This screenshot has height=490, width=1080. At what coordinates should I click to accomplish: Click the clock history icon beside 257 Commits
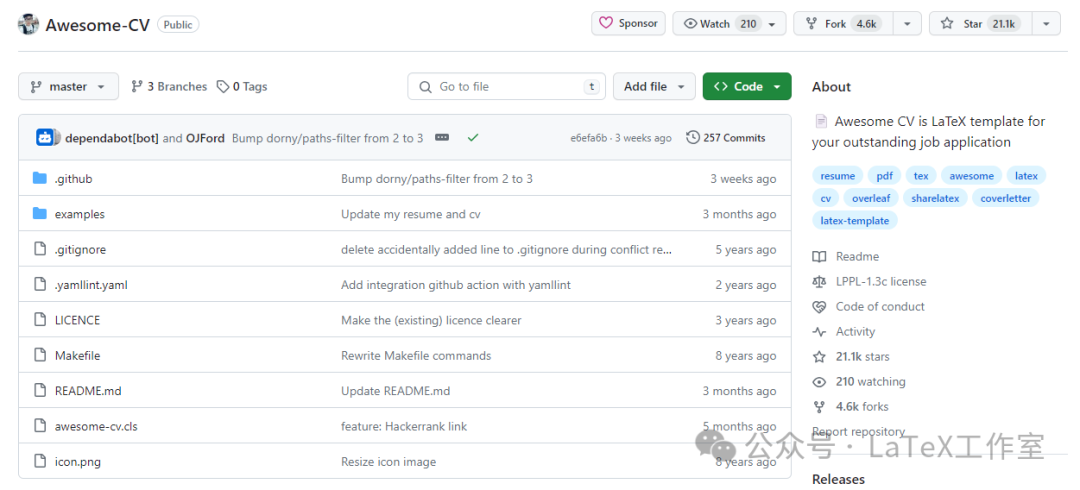[693, 138]
